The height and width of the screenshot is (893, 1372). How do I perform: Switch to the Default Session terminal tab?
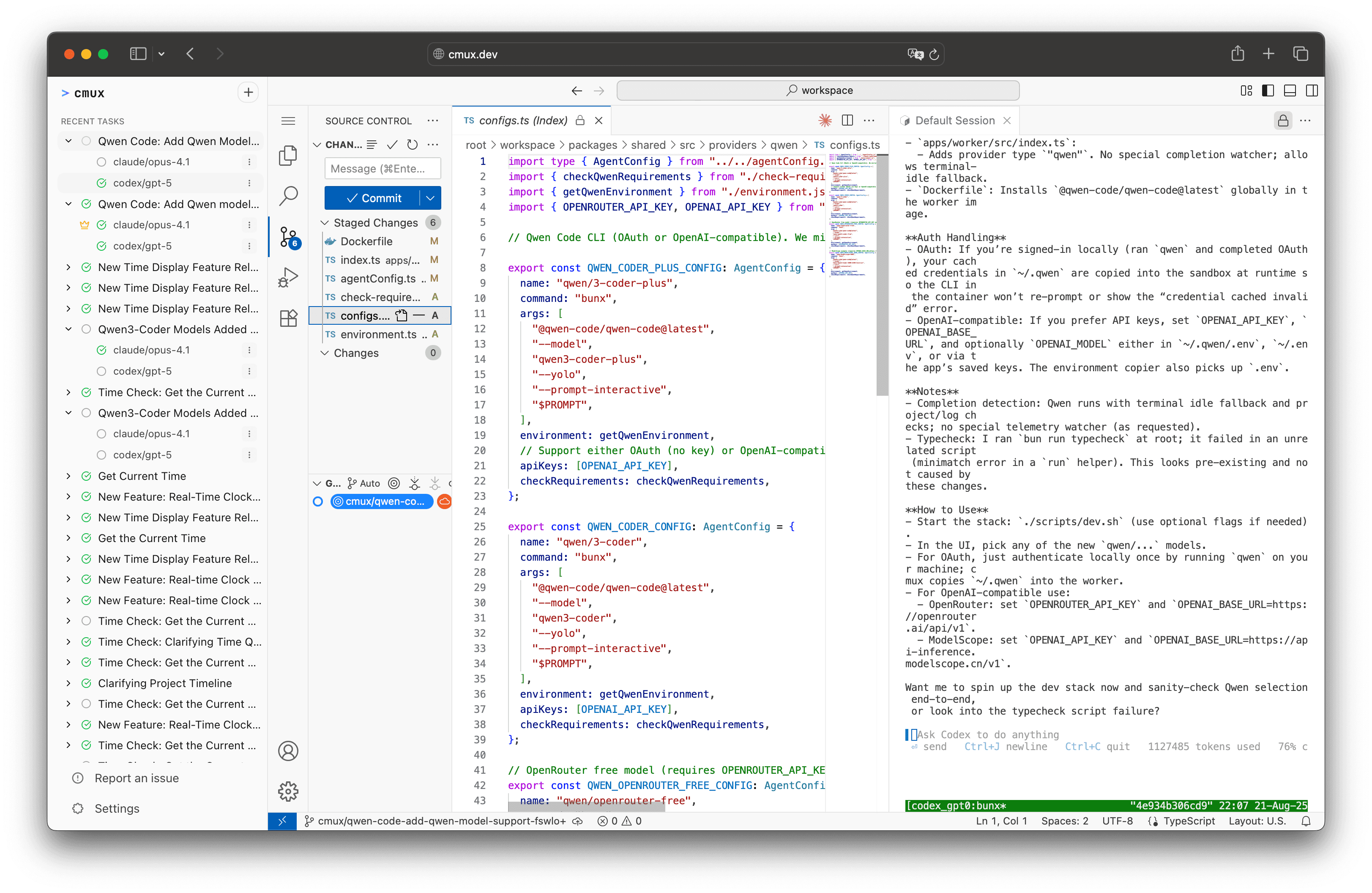[x=955, y=121]
